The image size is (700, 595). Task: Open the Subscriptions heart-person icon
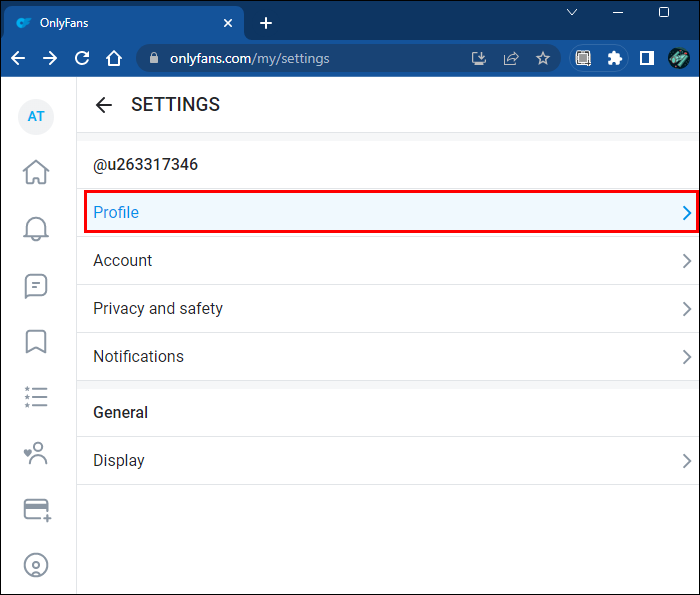[36, 453]
